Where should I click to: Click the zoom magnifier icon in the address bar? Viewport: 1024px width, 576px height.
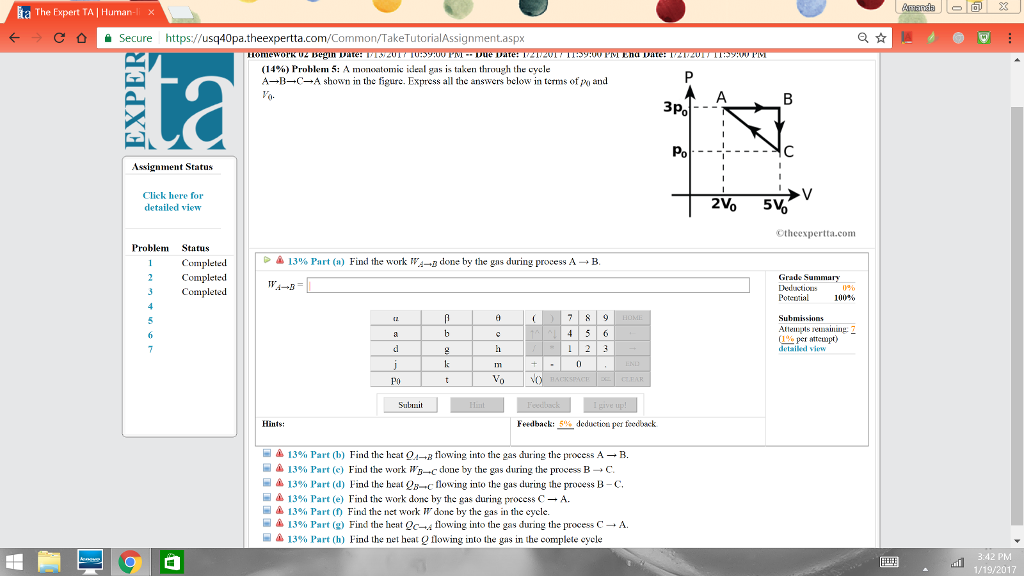coord(863,38)
